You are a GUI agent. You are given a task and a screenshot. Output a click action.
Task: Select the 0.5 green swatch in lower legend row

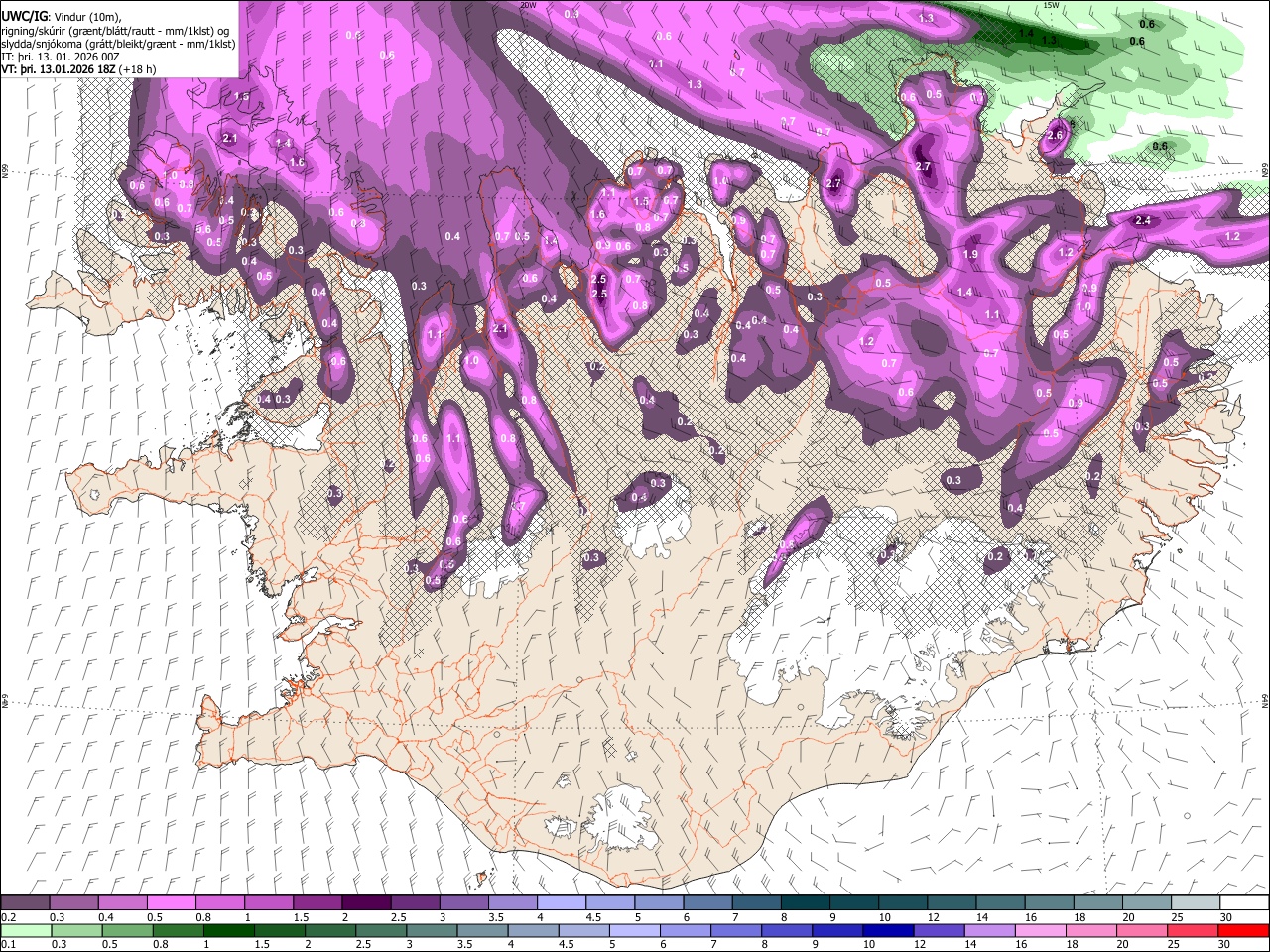coord(127,930)
